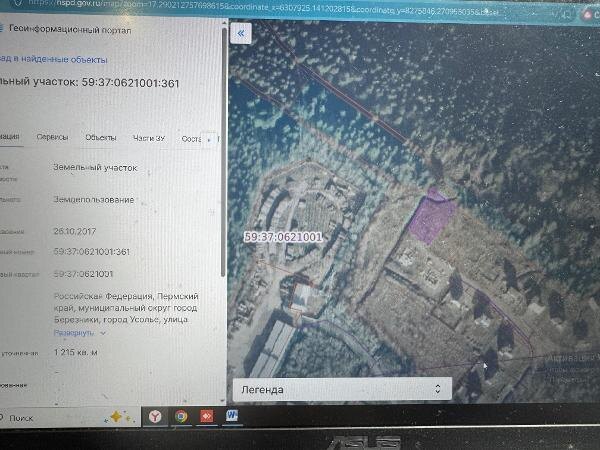Click cadastral quarter value 59:37:0621001
The width and height of the screenshot is (600, 450).
point(83,274)
